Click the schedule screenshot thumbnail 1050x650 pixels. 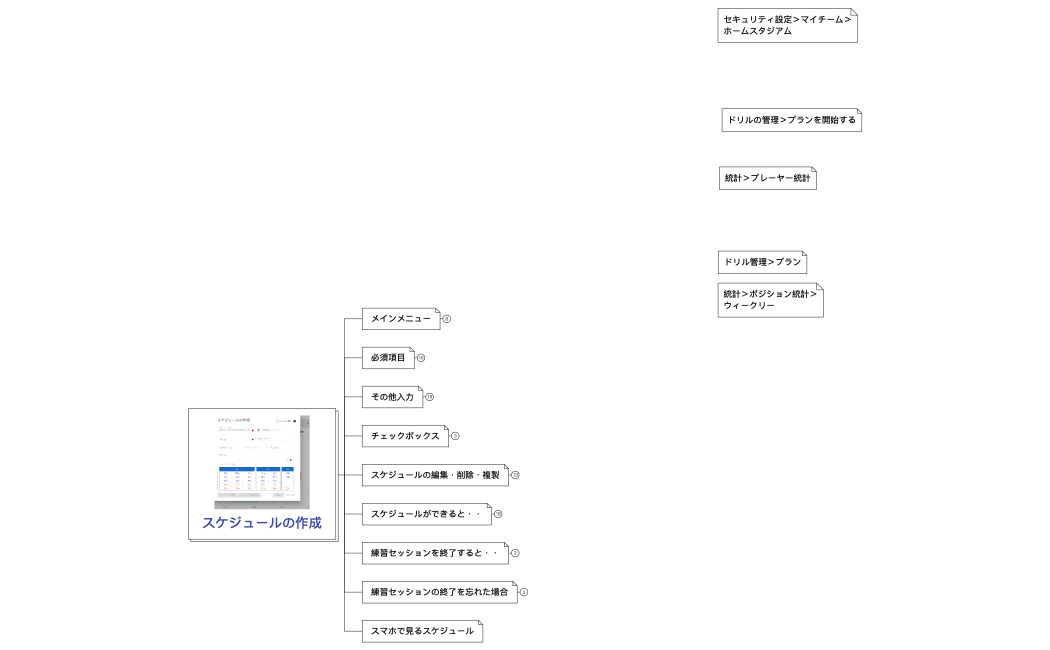click(261, 458)
